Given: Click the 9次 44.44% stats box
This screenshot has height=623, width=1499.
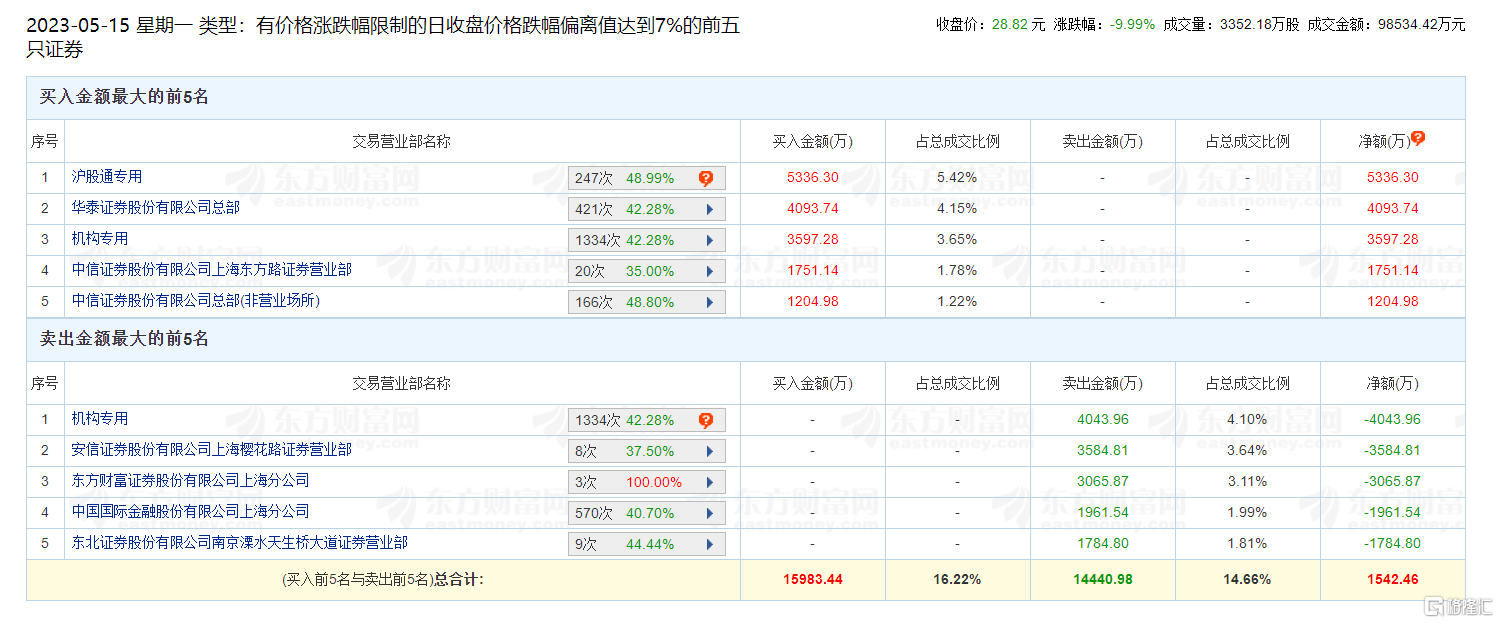Looking at the screenshot, I should 646,544.
